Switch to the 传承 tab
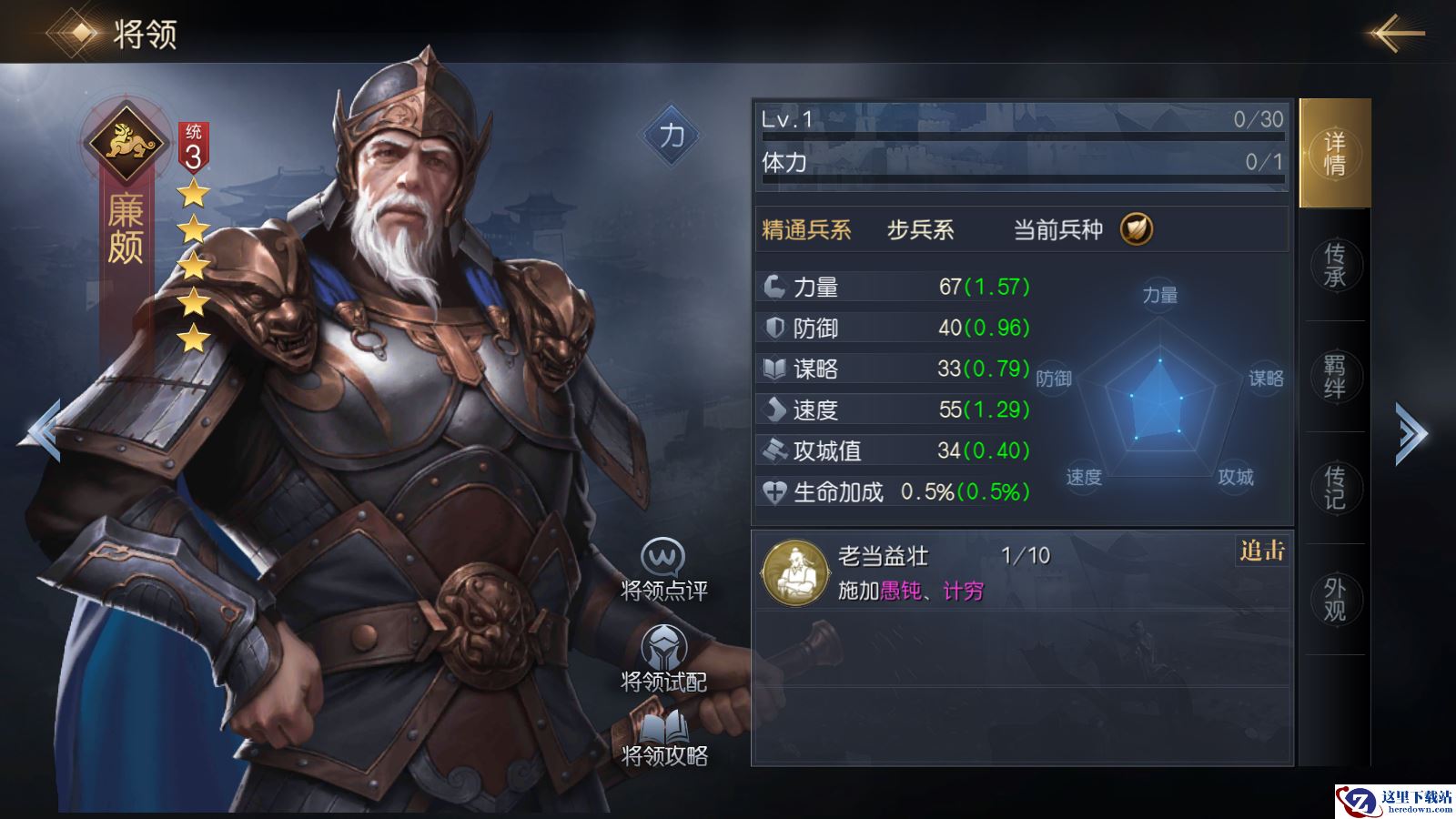Screen dimensions: 1456x819 click(x=1334, y=265)
